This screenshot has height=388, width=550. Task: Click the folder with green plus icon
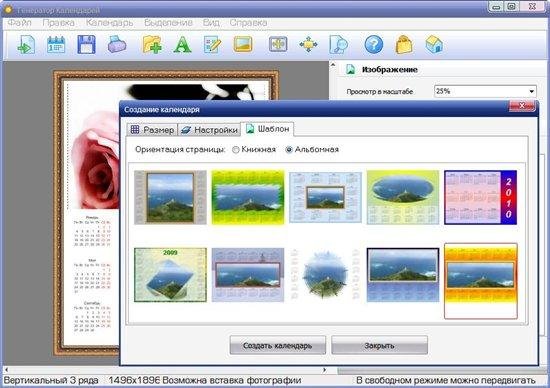coord(152,45)
